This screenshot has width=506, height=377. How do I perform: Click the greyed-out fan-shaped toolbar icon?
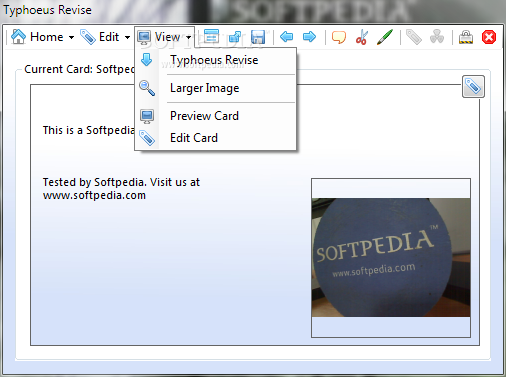coord(437,37)
